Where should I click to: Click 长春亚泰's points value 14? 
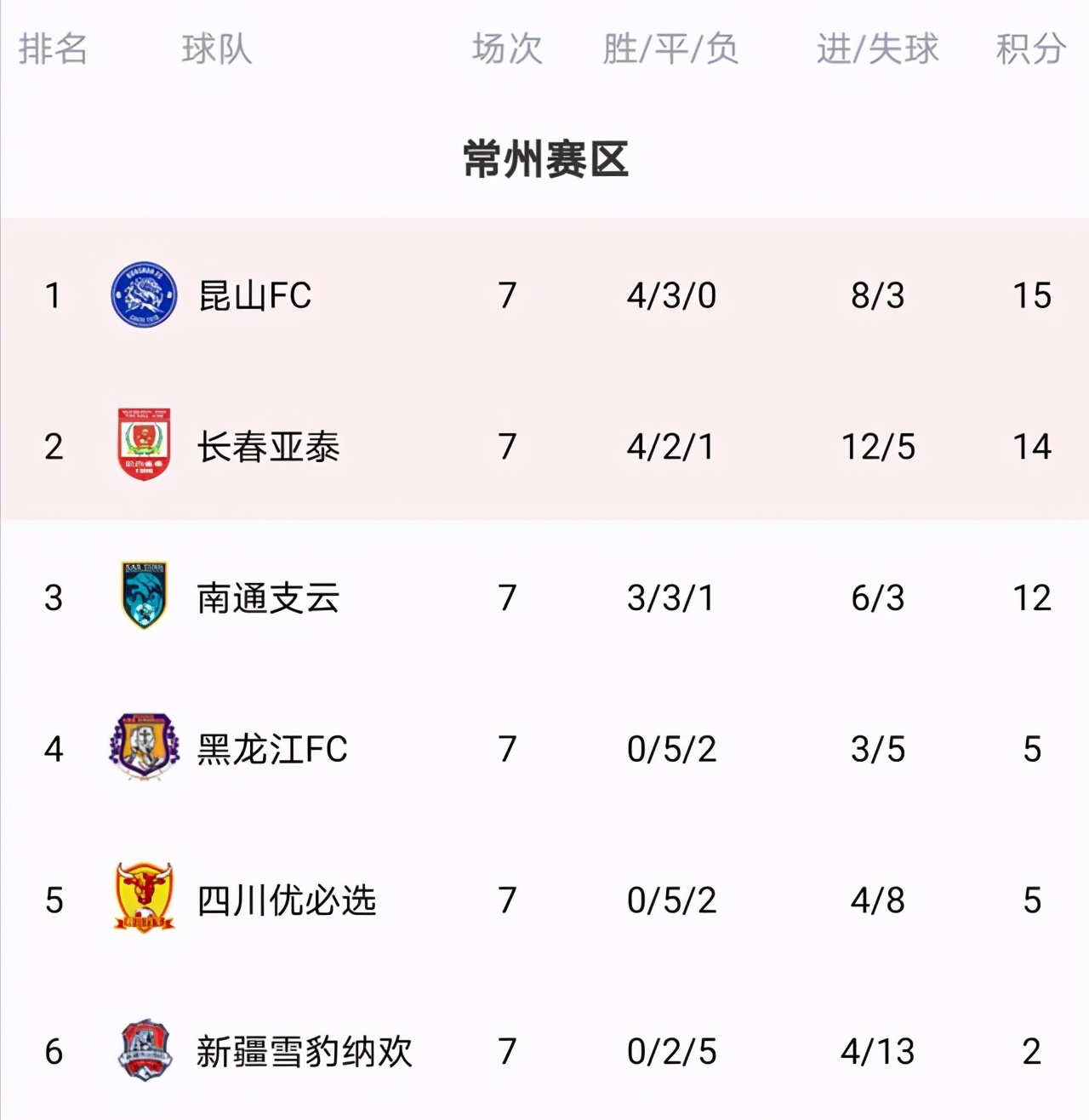[1032, 446]
